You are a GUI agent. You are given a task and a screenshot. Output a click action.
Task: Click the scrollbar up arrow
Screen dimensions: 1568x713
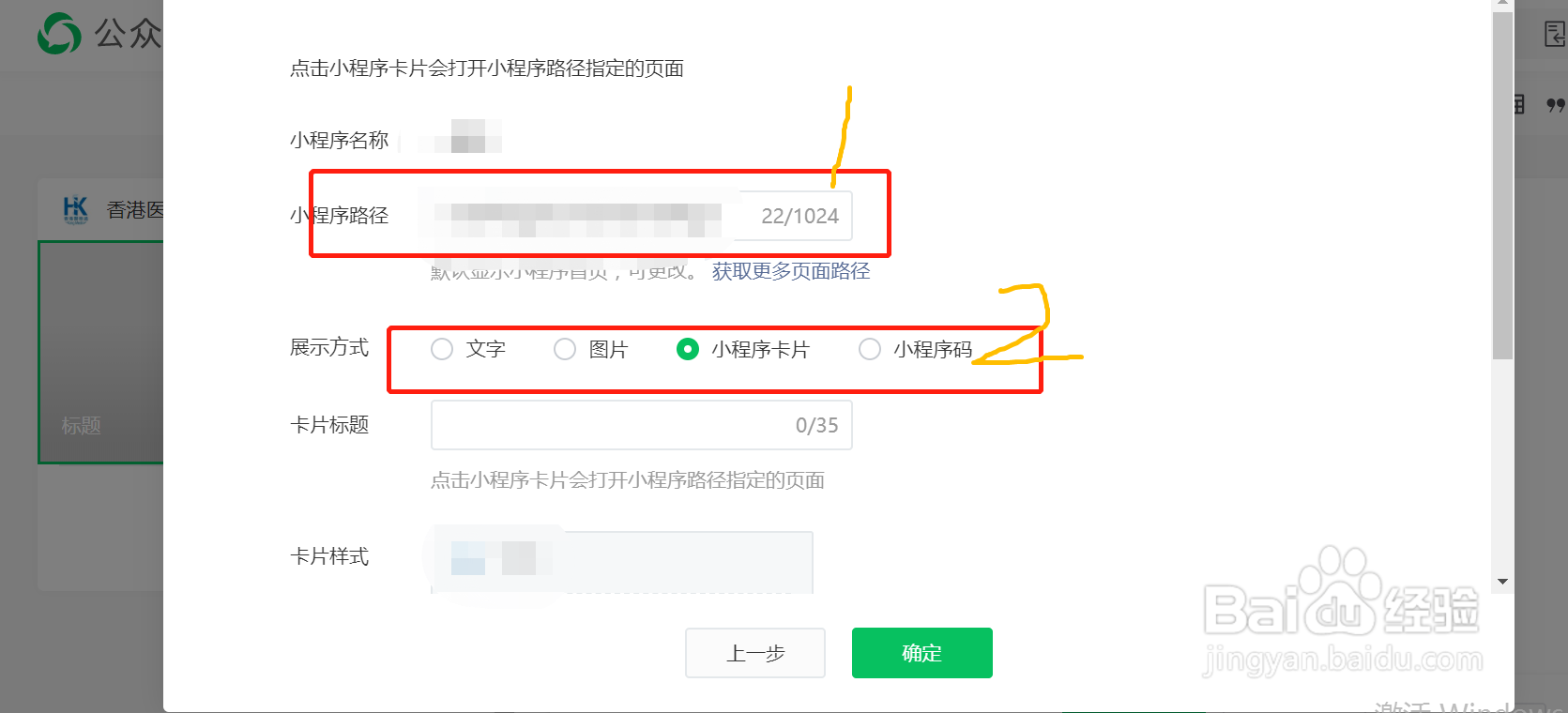(x=1502, y=5)
